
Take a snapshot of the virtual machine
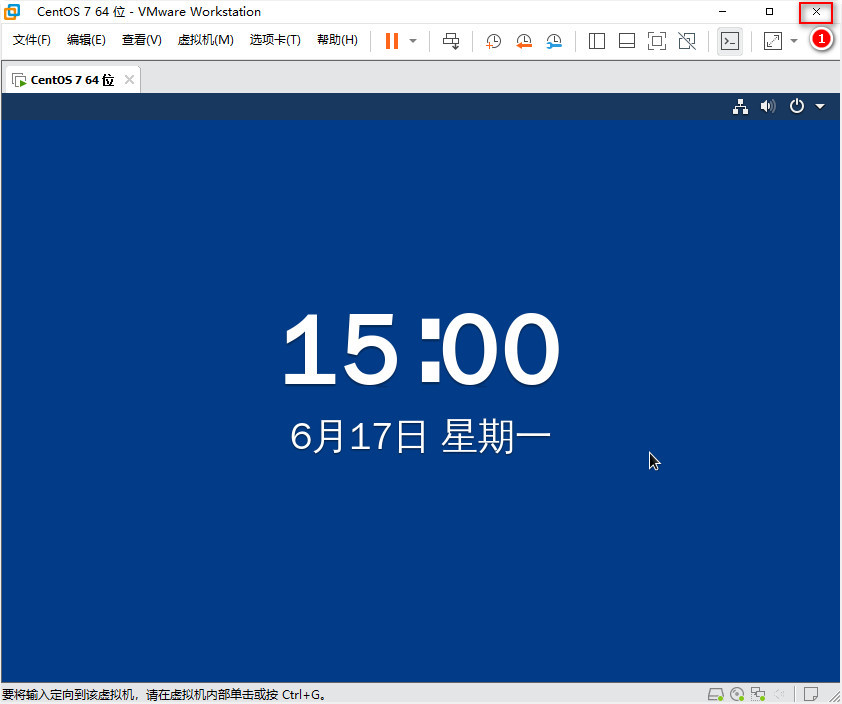(x=493, y=41)
